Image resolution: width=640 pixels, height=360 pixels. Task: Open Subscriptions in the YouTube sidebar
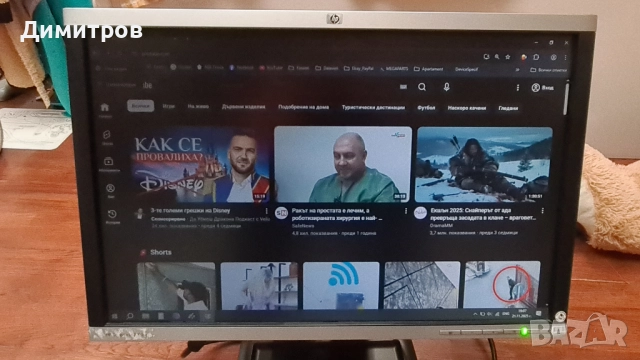(x=109, y=164)
